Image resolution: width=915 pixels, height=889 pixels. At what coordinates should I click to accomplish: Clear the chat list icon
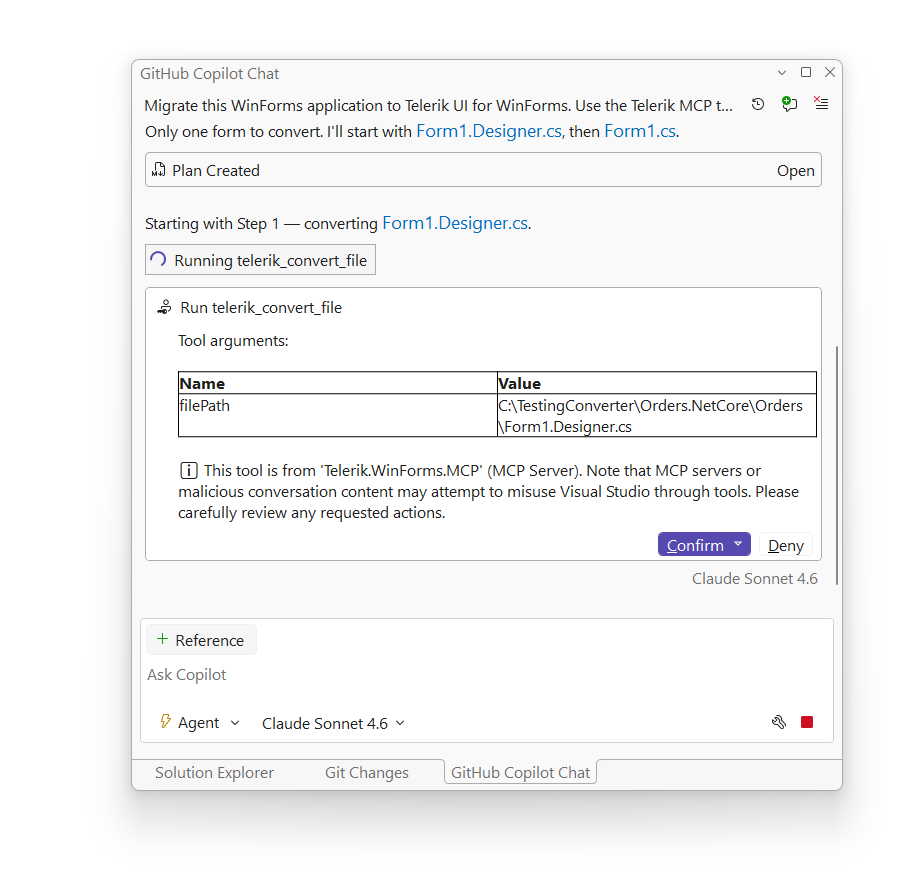click(x=821, y=104)
